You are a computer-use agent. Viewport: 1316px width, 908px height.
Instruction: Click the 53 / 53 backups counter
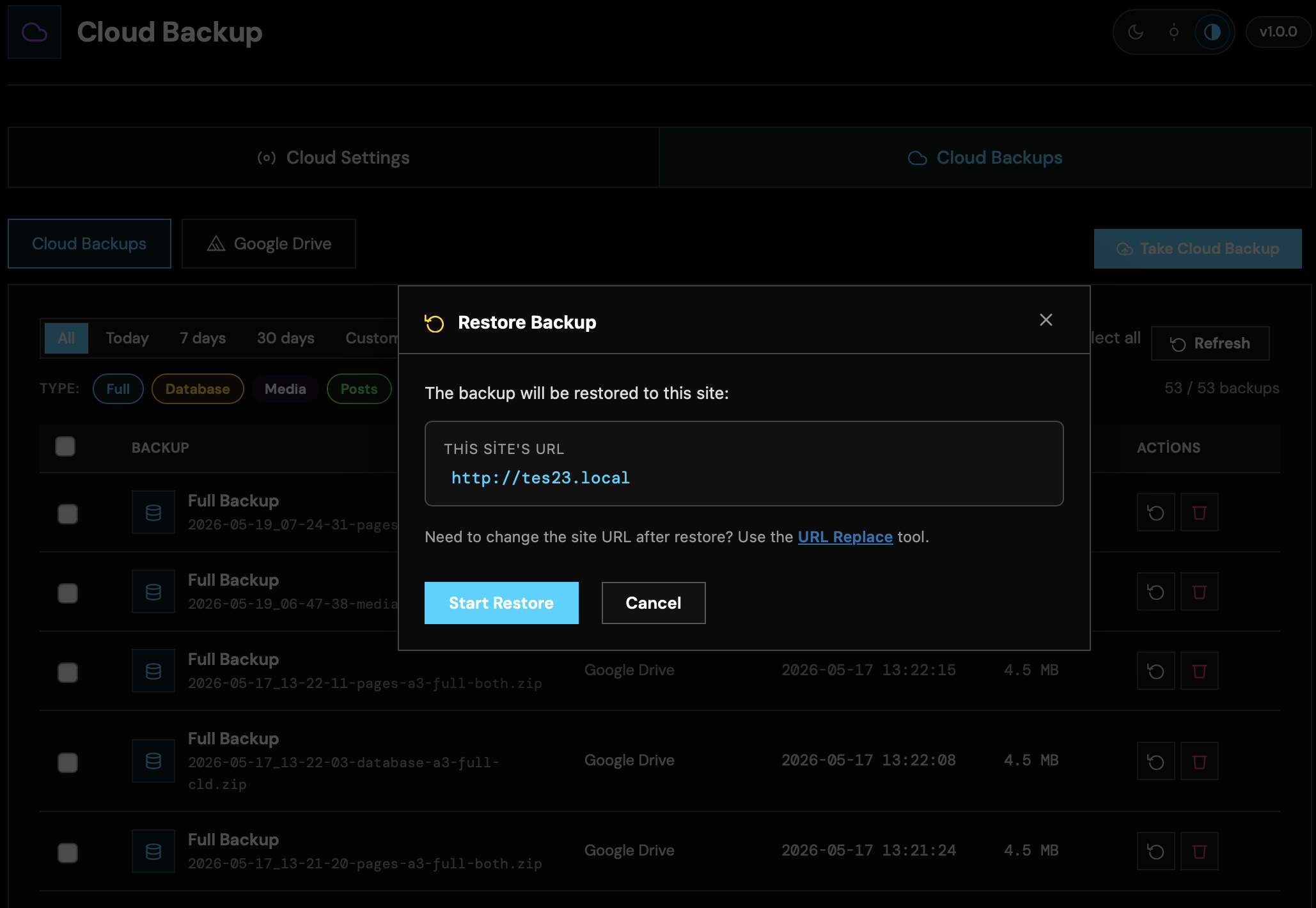(1222, 388)
